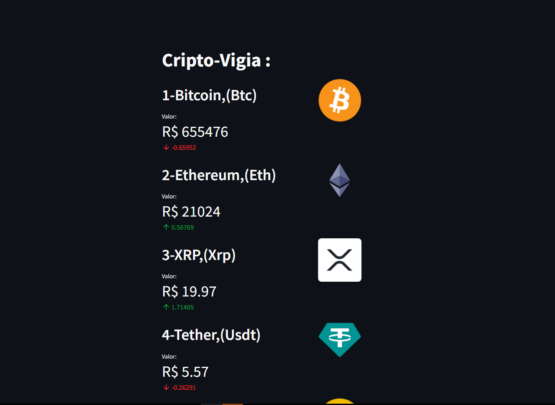Click the Valor label above Ethereum price
Screen dimensions: 555x405
169,196
